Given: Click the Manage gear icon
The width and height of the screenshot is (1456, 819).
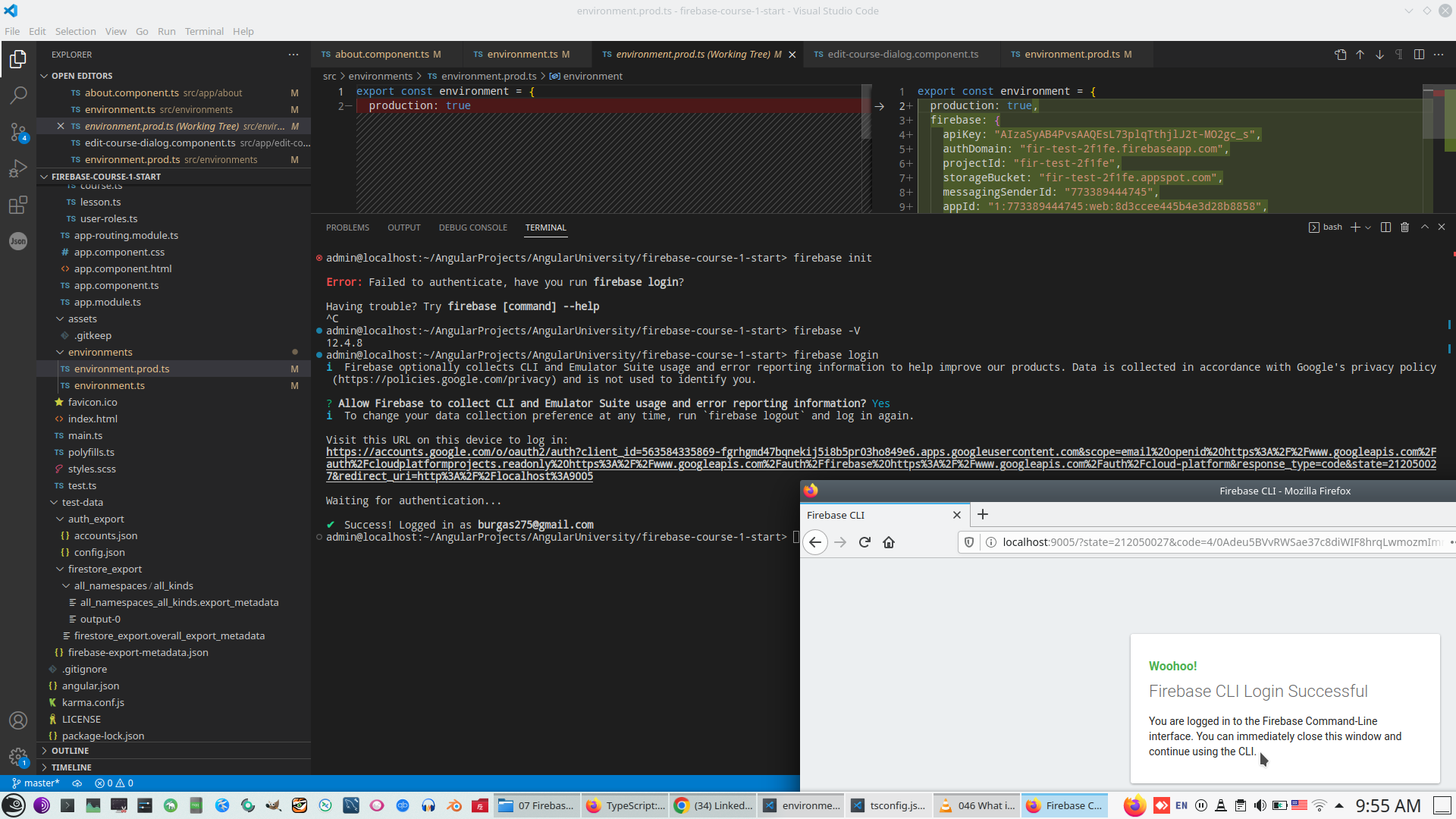Looking at the screenshot, I should click(x=18, y=756).
